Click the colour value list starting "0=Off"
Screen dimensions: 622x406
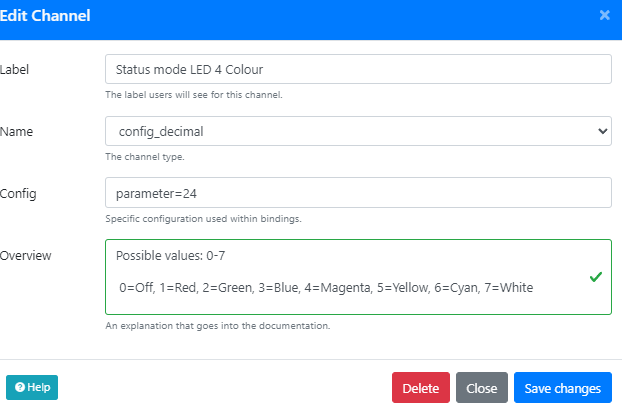point(325,288)
